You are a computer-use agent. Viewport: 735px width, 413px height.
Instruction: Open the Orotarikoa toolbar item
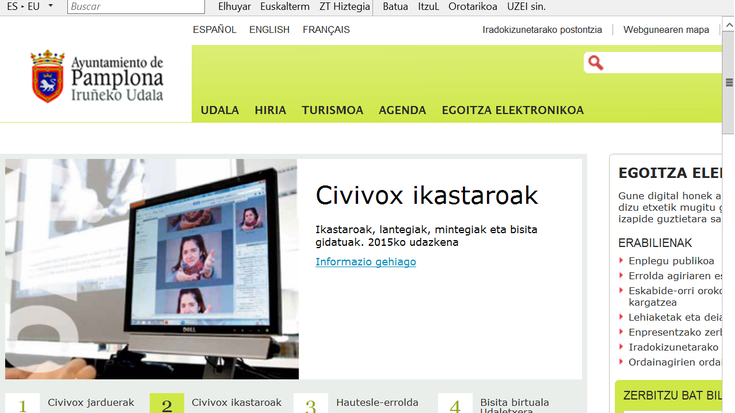tap(472, 7)
